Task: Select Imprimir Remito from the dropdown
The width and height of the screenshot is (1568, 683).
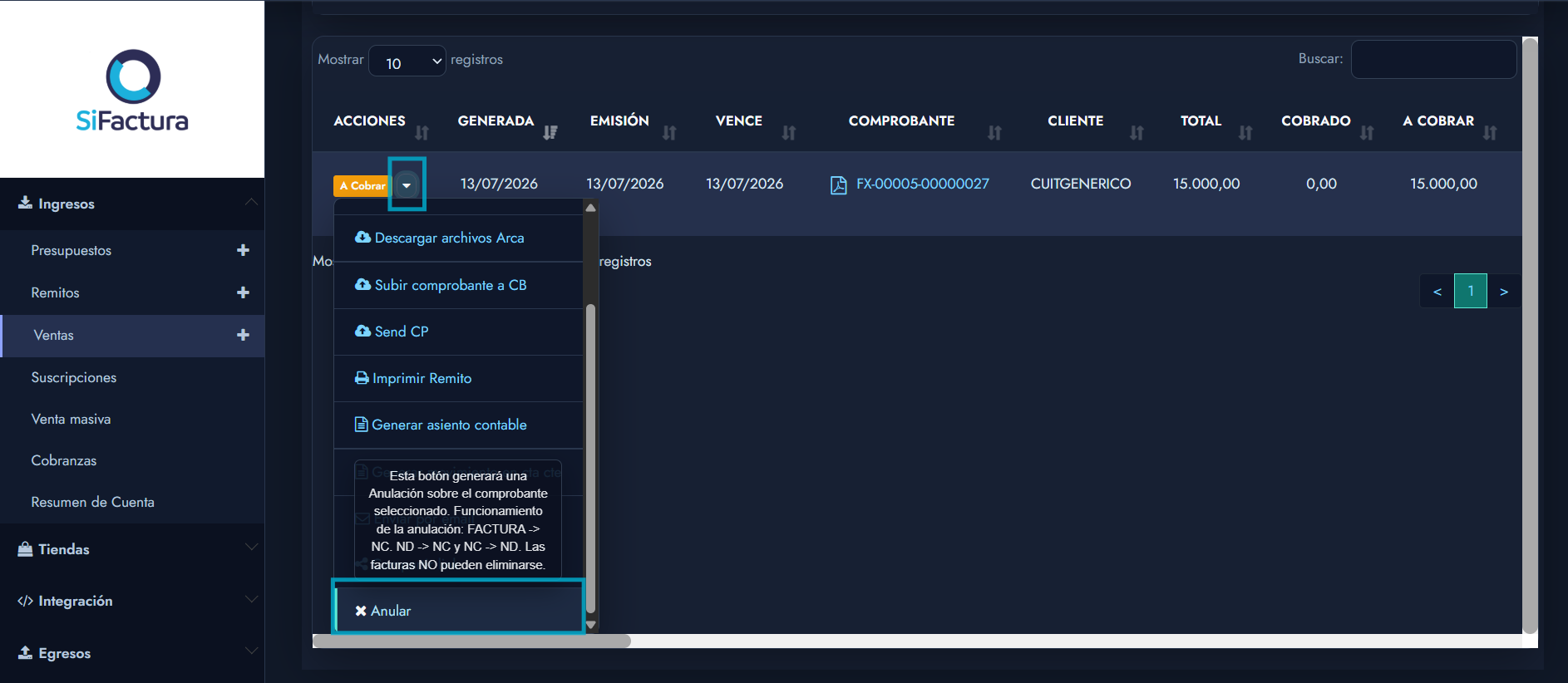Action: click(x=458, y=378)
